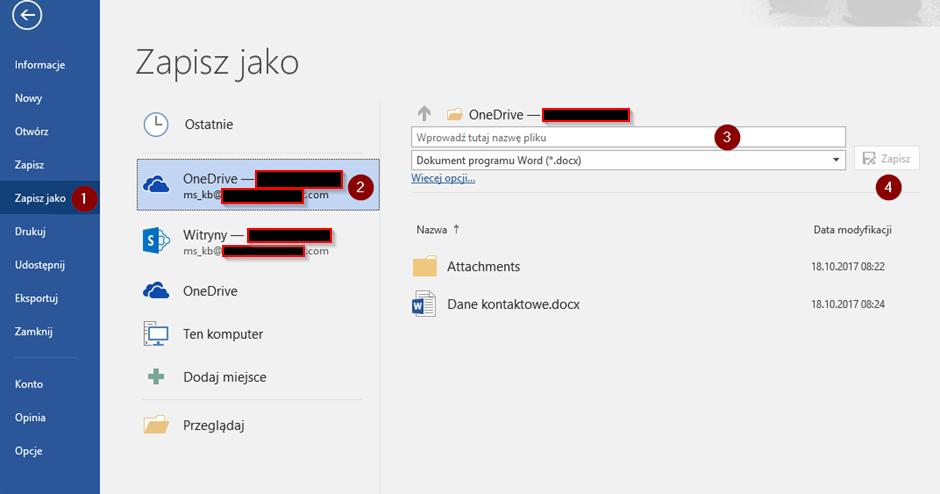Screen dimensions: 940x494
Task: Open the Drukuj page
Action: point(30,231)
